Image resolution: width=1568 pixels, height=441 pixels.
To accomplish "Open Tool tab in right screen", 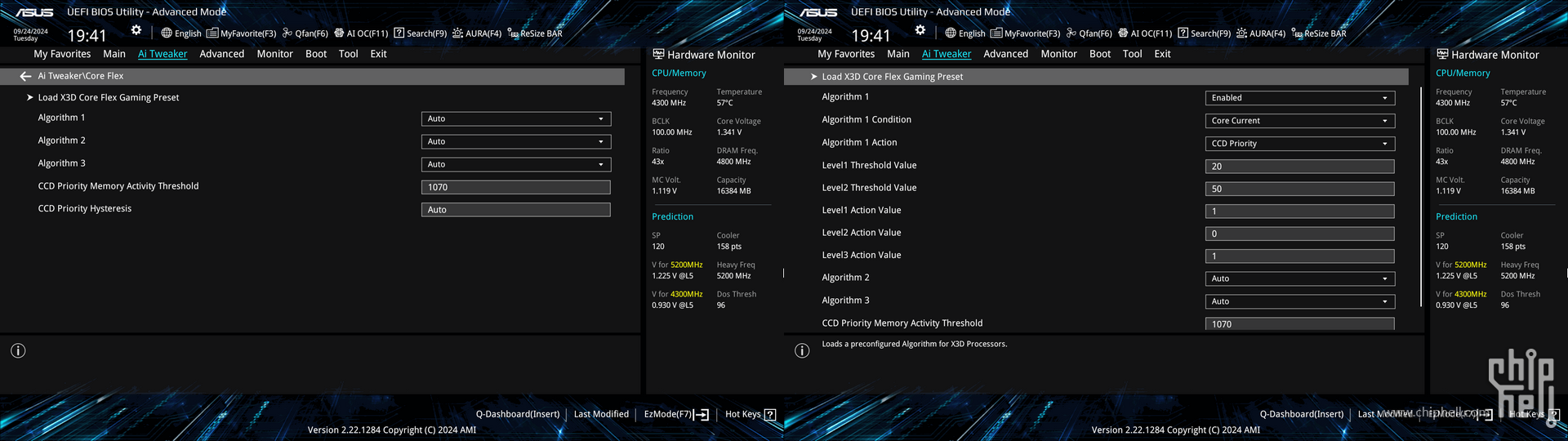I will (x=1133, y=54).
